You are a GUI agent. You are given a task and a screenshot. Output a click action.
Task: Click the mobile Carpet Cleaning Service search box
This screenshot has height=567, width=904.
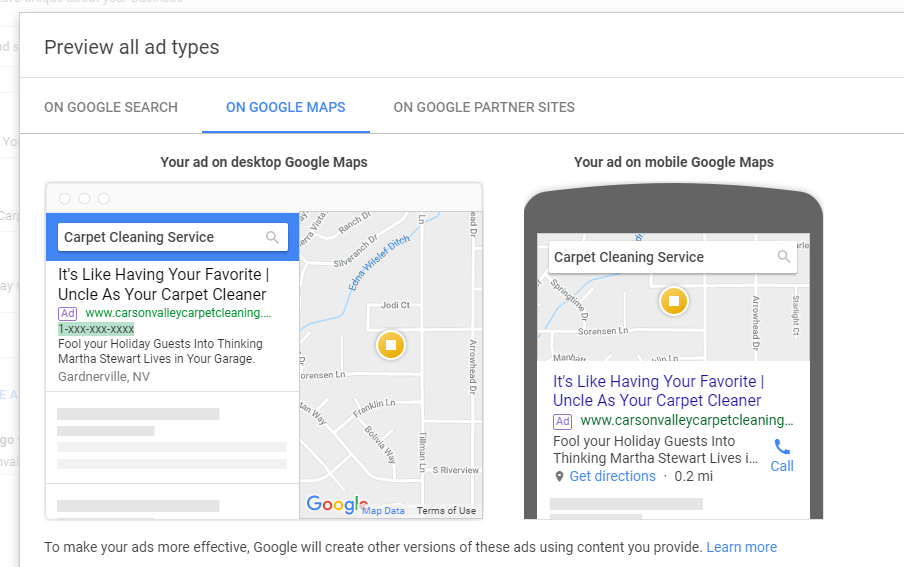(x=660, y=257)
